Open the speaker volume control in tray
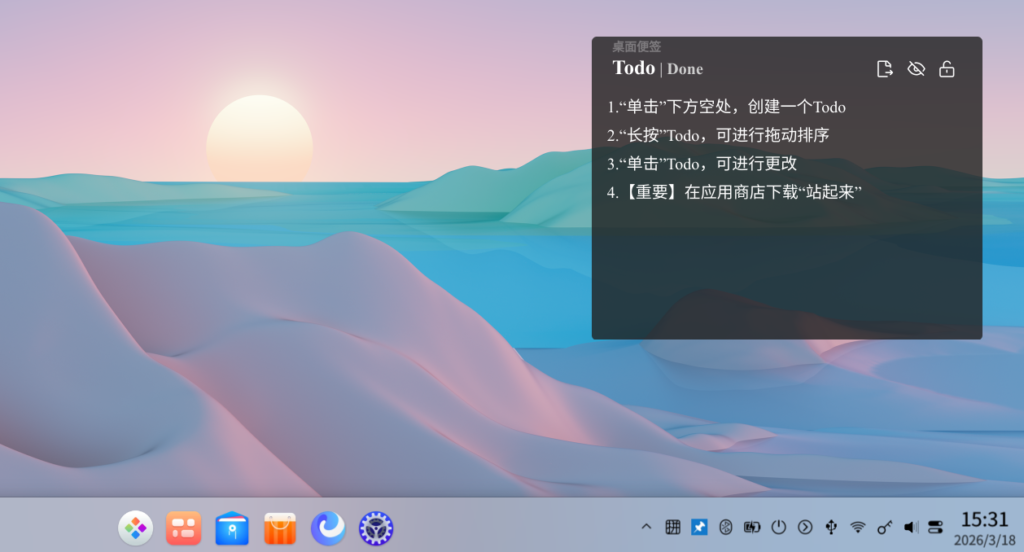This screenshot has width=1024, height=552. coord(910,527)
